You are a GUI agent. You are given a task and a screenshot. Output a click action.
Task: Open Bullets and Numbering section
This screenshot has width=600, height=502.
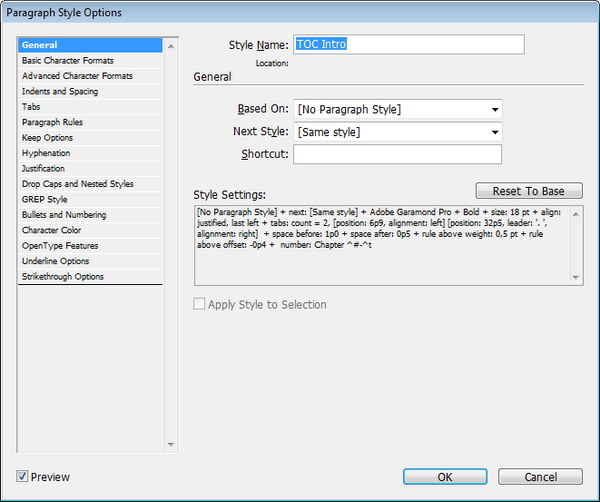click(x=90, y=215)
